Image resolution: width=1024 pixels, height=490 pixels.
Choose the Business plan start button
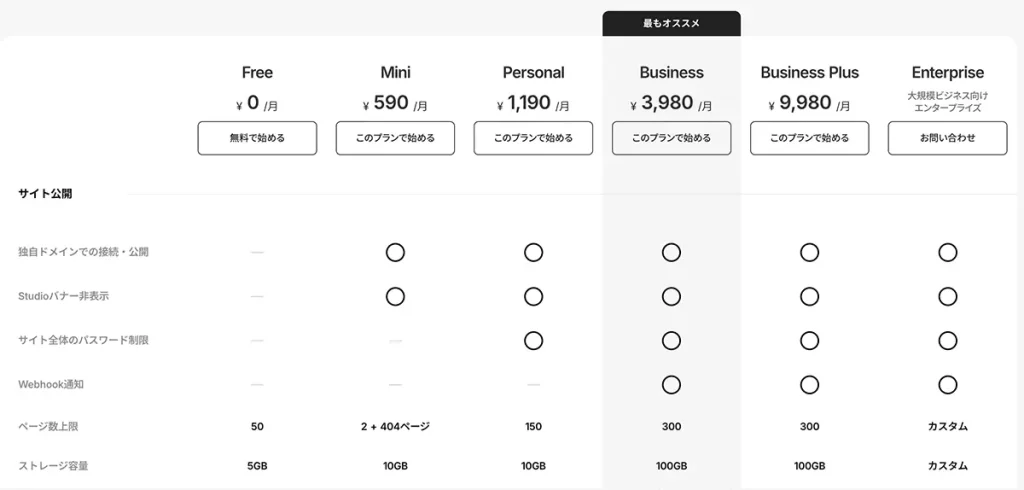[x=671, y=138]
